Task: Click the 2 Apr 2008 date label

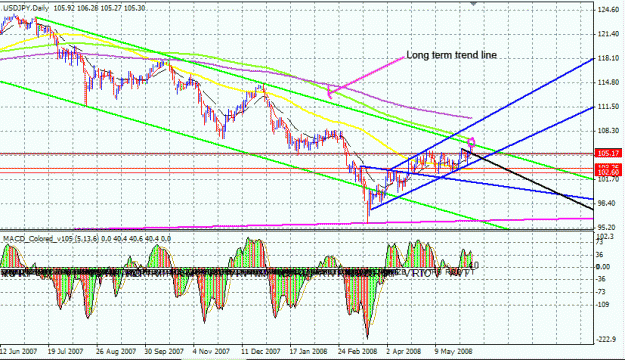Action: point(404,352)
